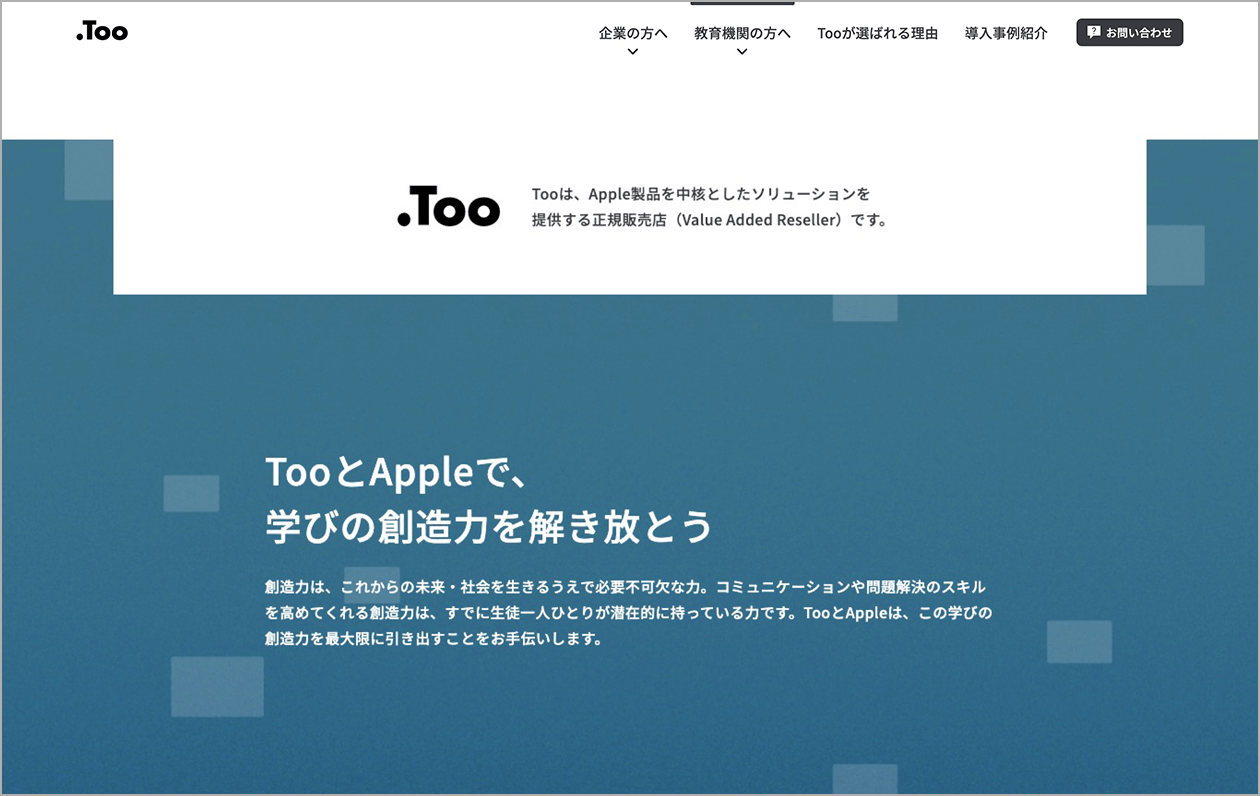Go to Tooが選ばれる理由 page
The width and height of the screenshot is (1260, 796).
(x=878, y=33)
